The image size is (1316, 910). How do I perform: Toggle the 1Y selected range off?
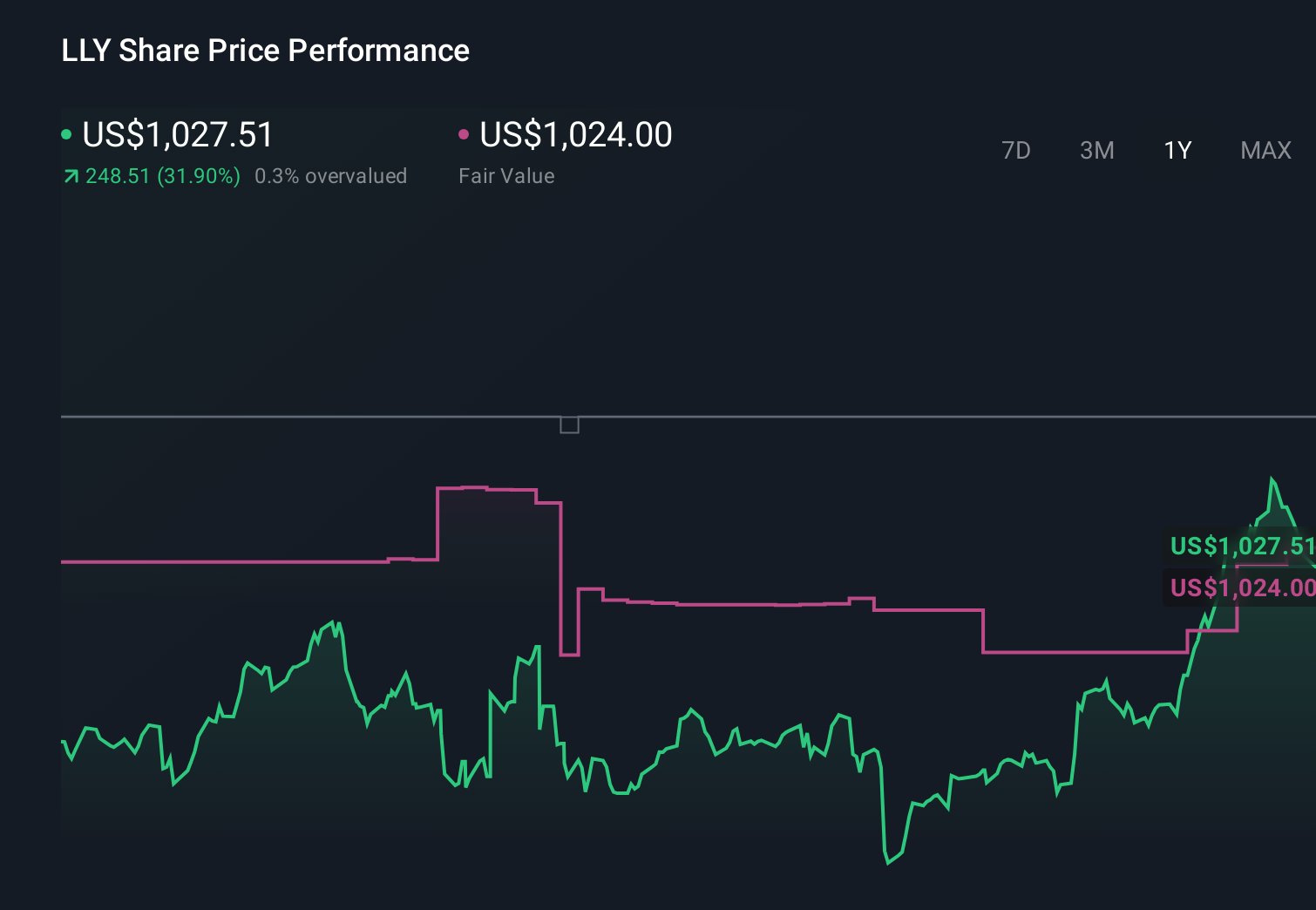tap(1177, 150)
